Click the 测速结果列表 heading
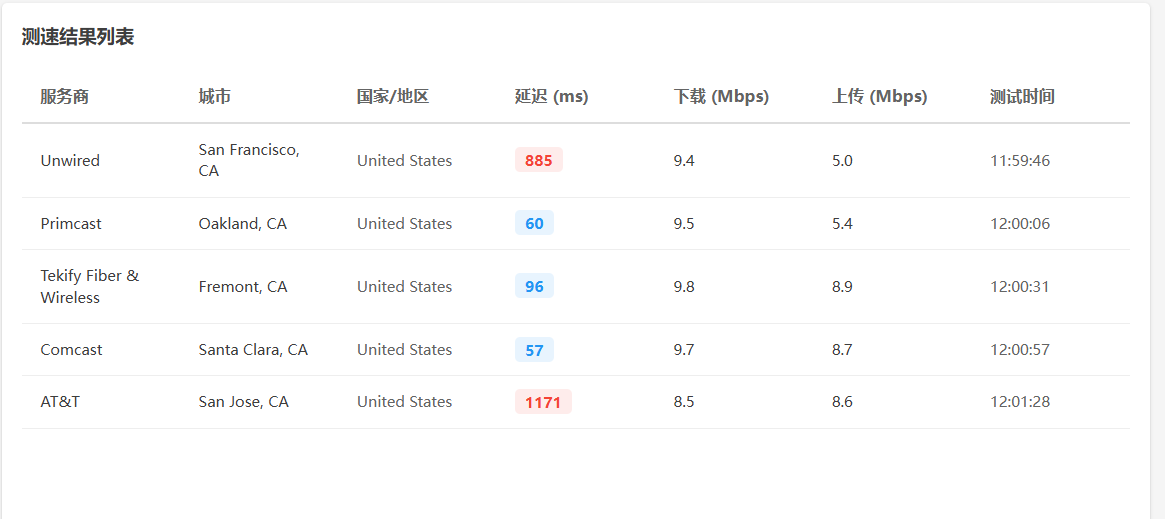Viewport: 1165px width, 519px height. coord(78,37)
